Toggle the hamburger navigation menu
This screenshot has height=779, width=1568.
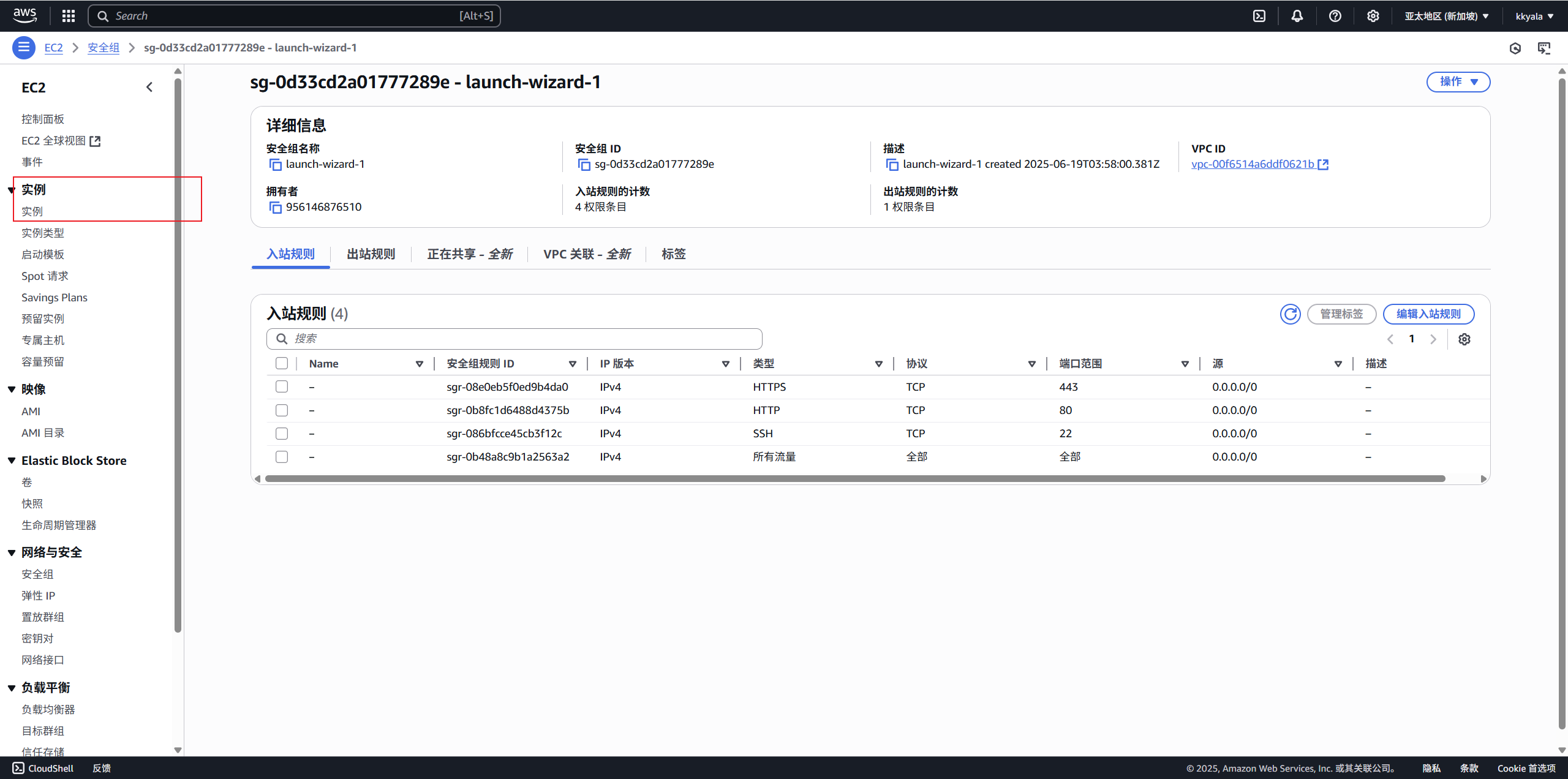tap(24, 48)
